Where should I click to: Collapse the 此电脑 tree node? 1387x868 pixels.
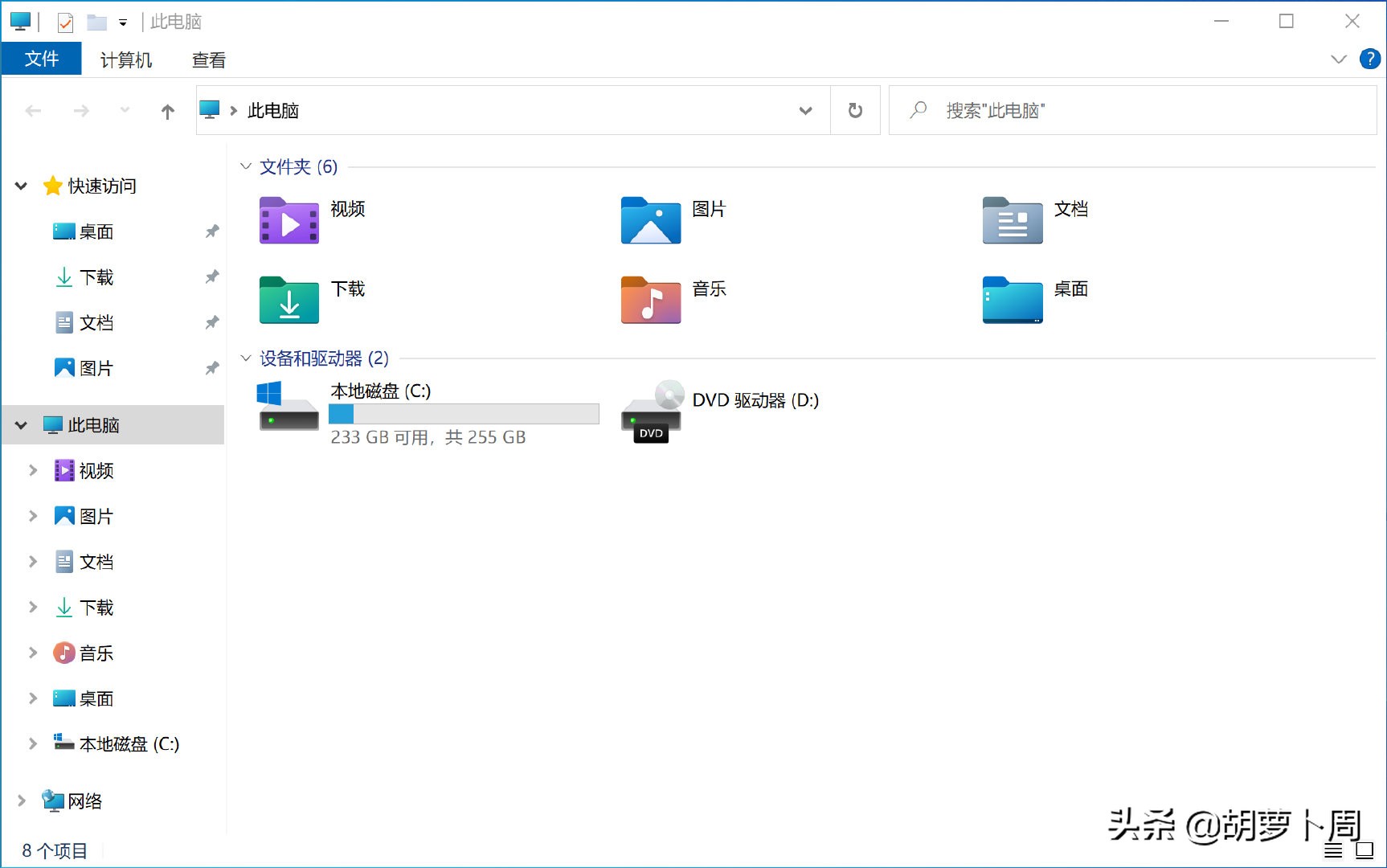click(x=20, y=425)
